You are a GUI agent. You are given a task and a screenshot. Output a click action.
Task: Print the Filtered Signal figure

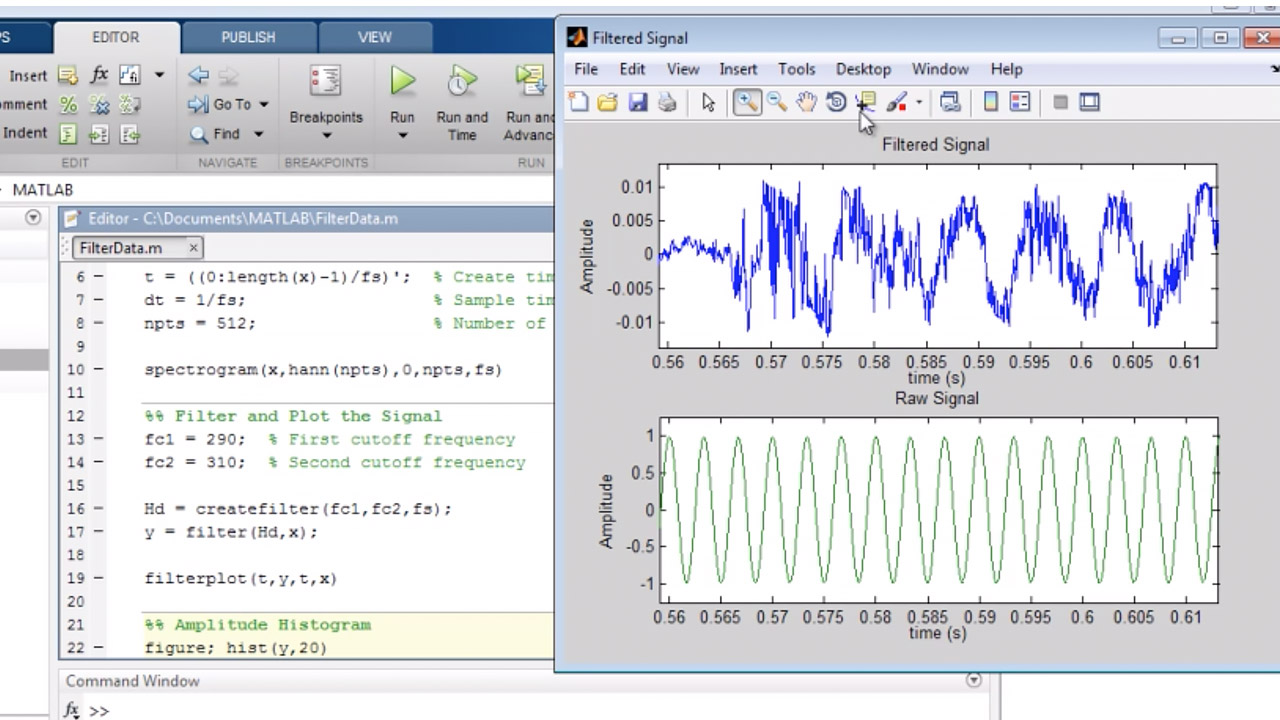[667, 101]
